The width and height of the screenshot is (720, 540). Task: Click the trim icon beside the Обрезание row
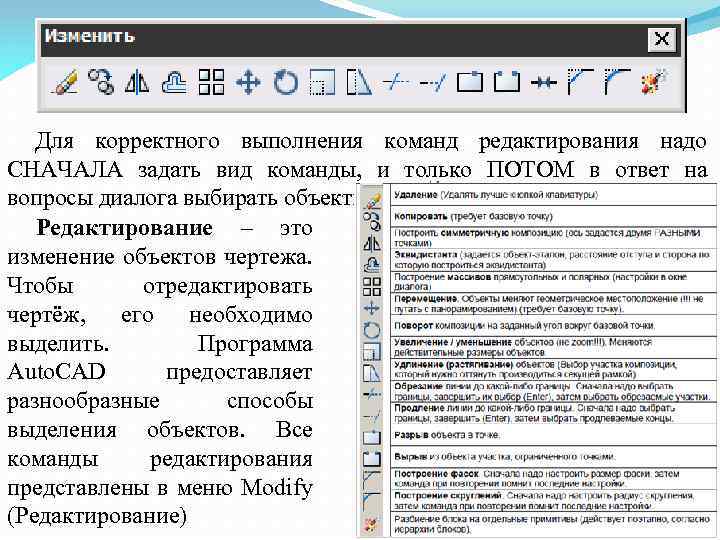pyautogui.click(x=372, y=394)
